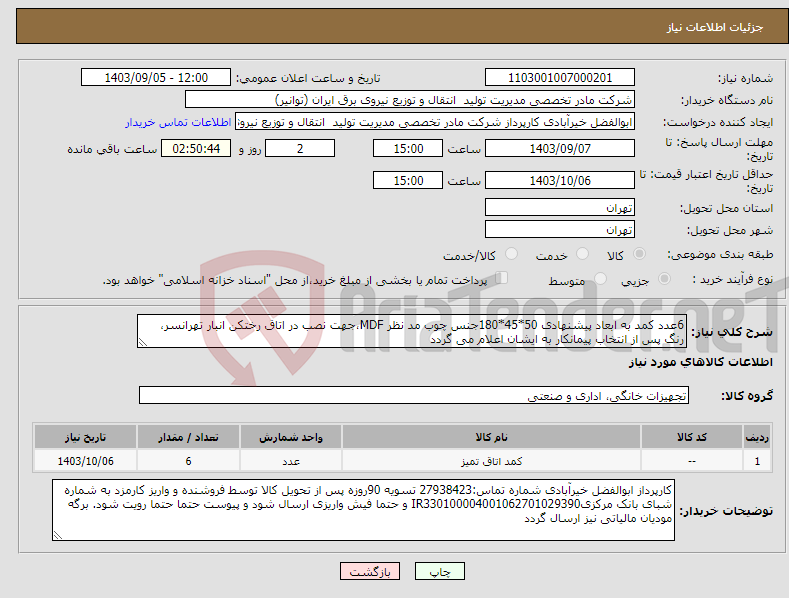Click the شهر محل تحویل label
Screen dimensions: 789x598
point(730,231)
